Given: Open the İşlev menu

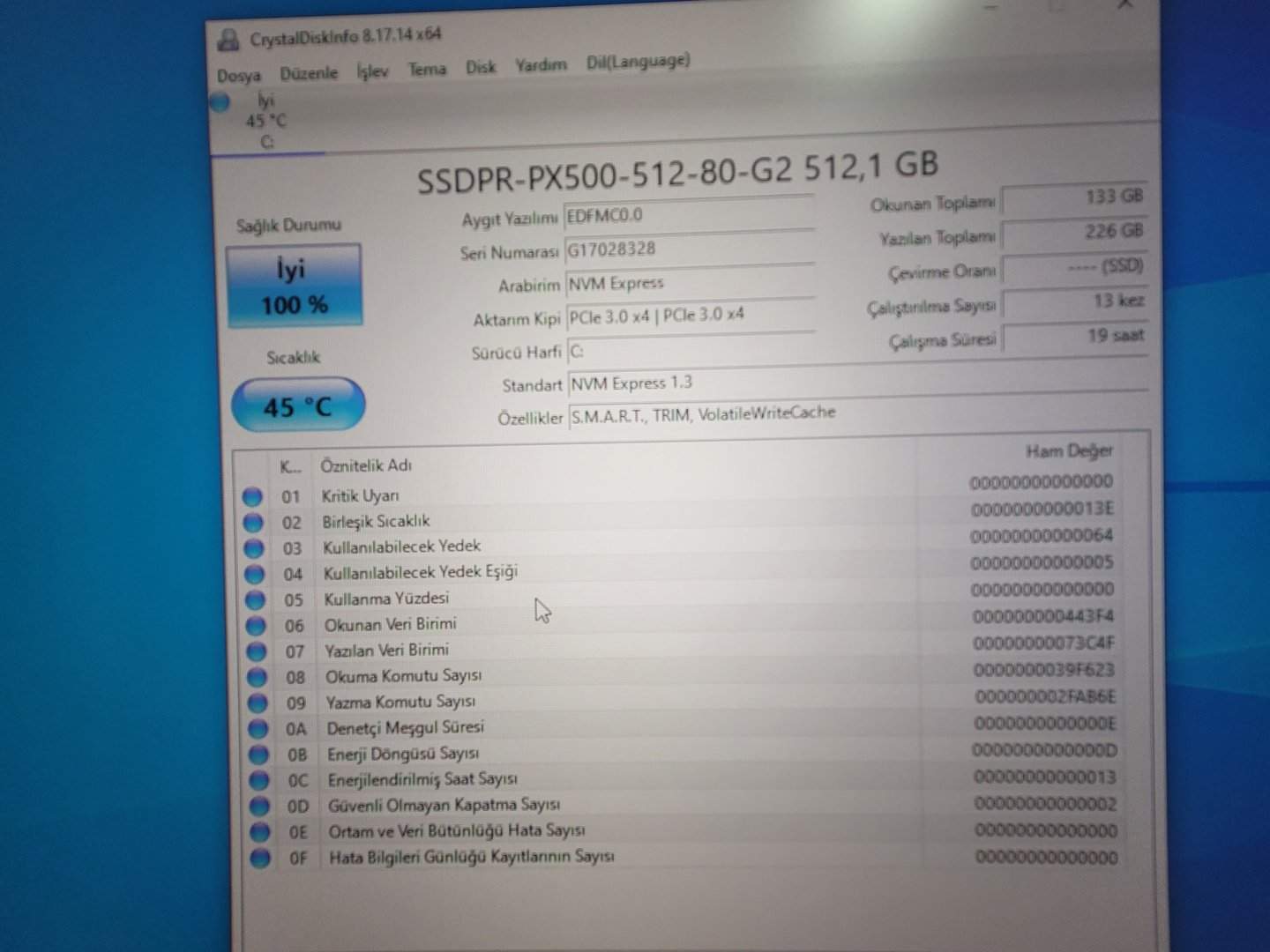Looking at the screenshot, I should (372, 71).
